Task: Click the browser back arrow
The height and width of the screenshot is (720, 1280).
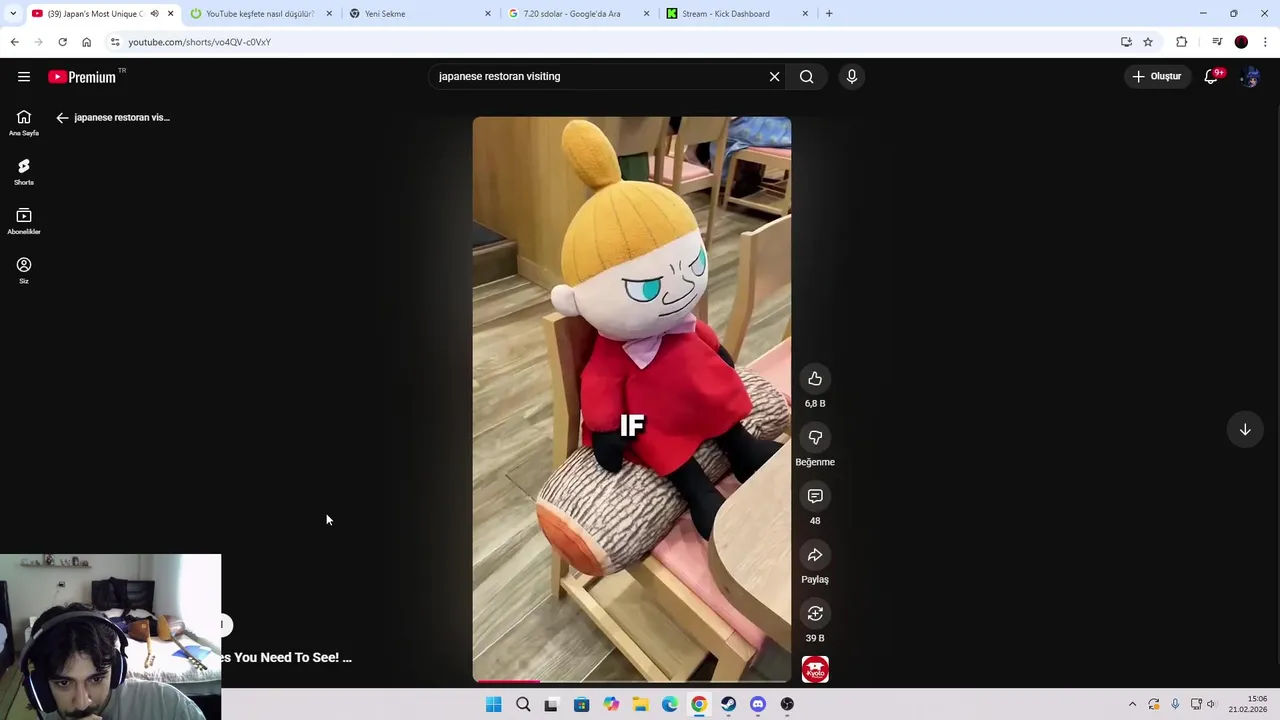Action: pyautogui.click(x=14, y=42)
